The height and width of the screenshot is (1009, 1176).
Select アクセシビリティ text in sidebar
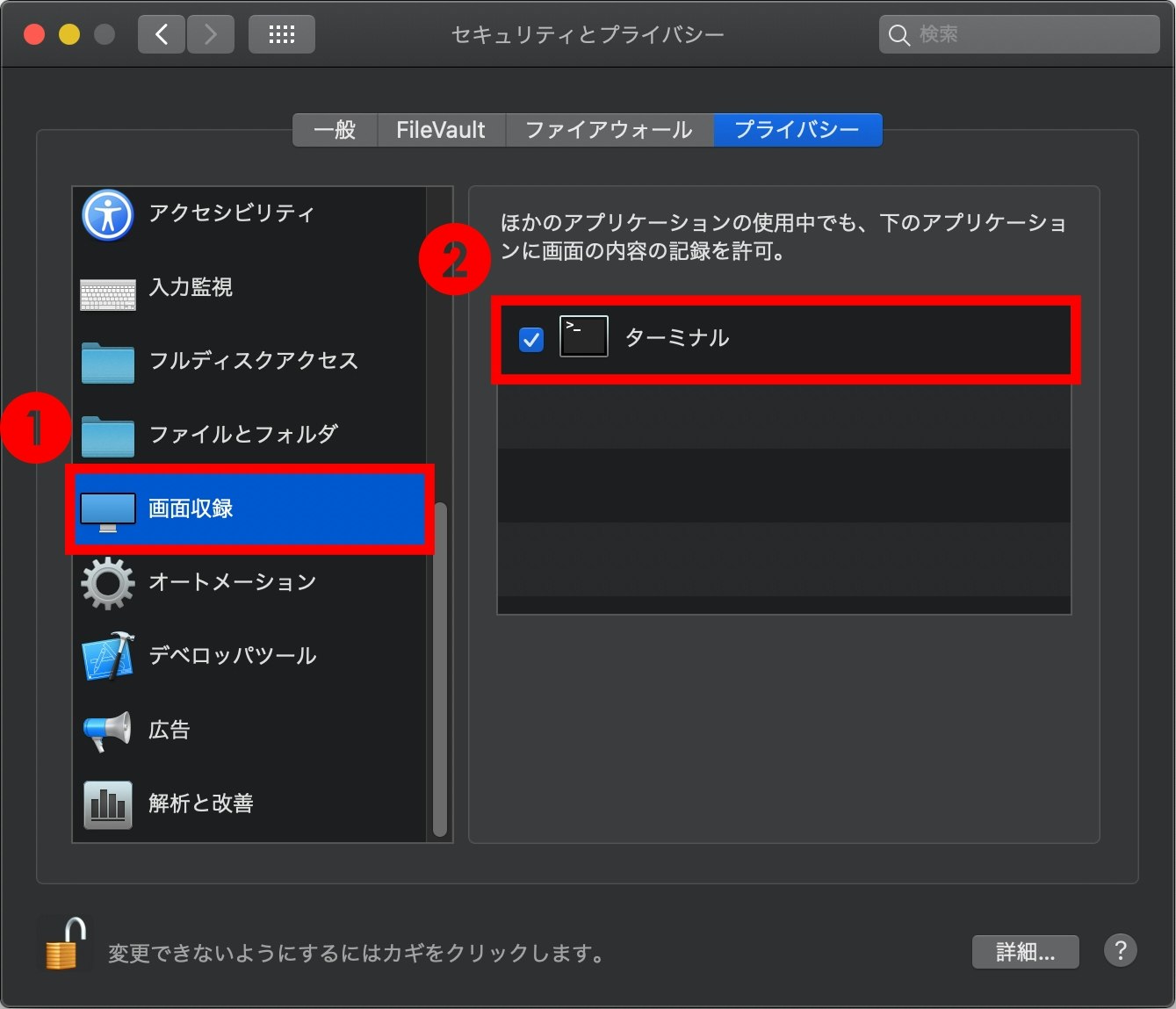[232, 213]
